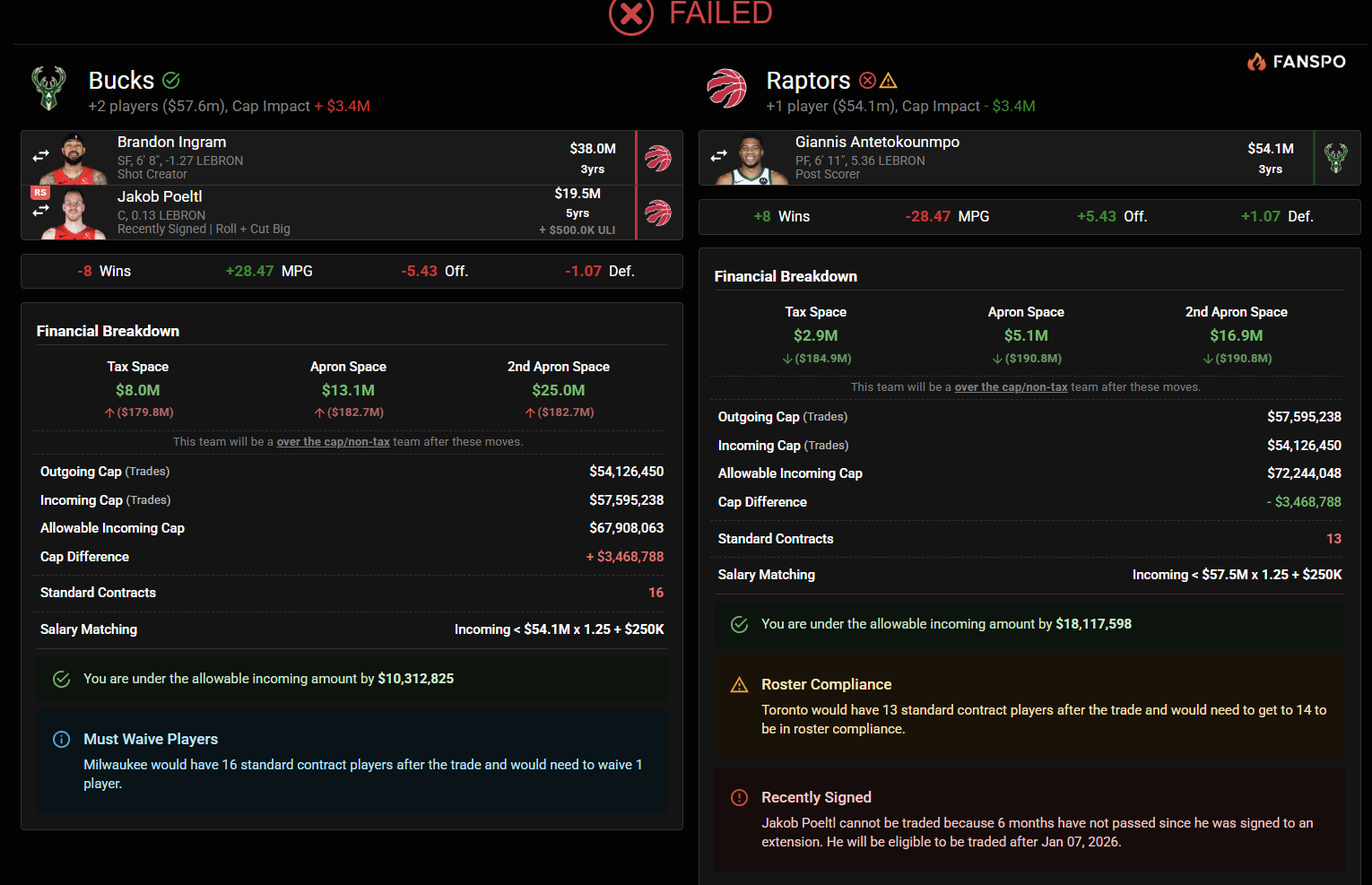1372x885 pixels.
Task: Click the swap arrows icon for Brandon Ingram
Action: pyautogui.click(x=41, y=156)
